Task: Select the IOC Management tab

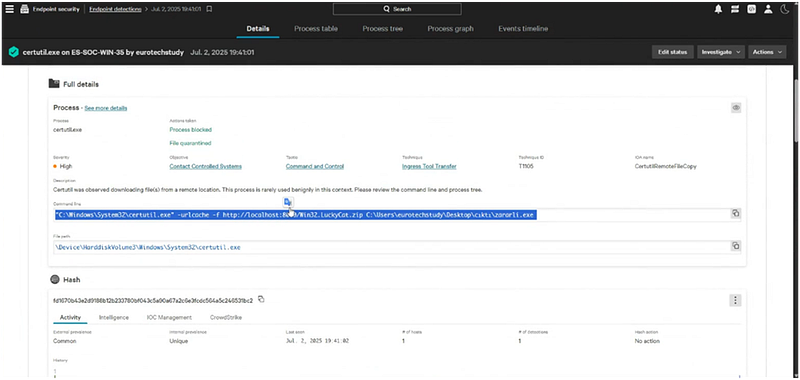Action: 169,317
